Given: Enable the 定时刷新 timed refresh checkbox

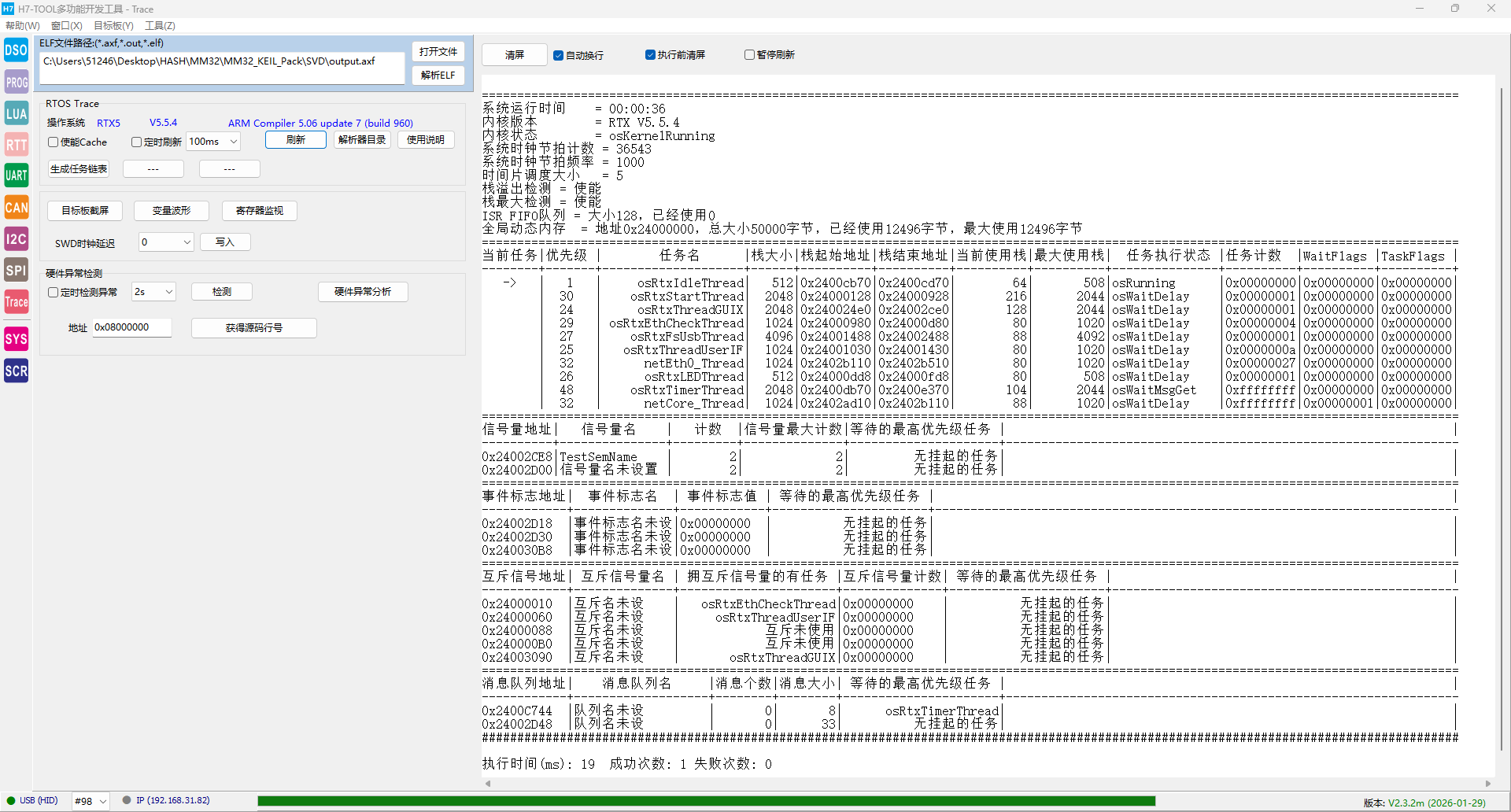Looking at the screenshot, I should (136, 142).
